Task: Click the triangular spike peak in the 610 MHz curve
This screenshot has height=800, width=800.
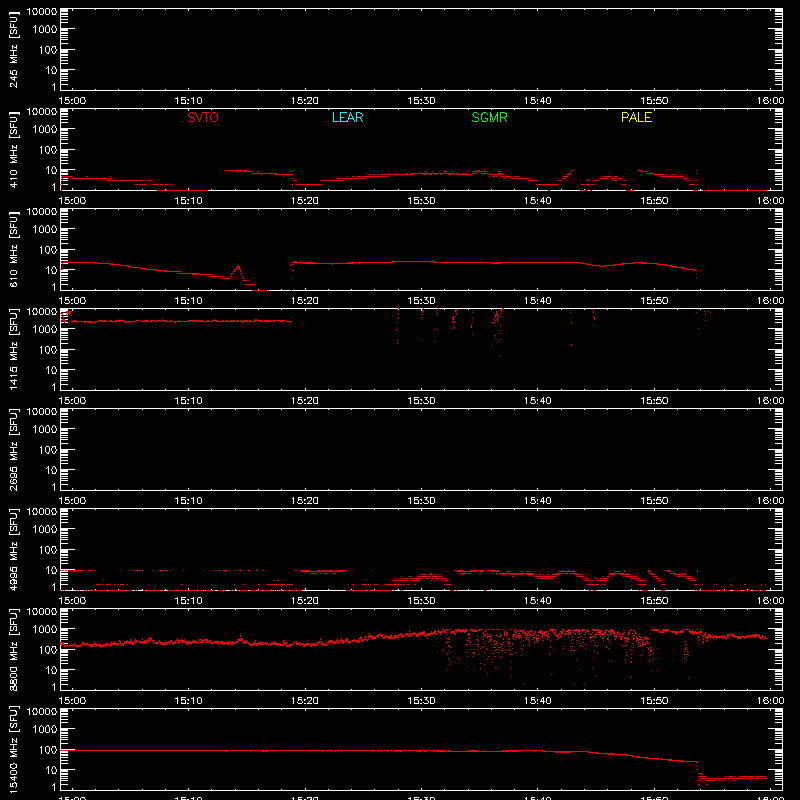Action: 237,266
